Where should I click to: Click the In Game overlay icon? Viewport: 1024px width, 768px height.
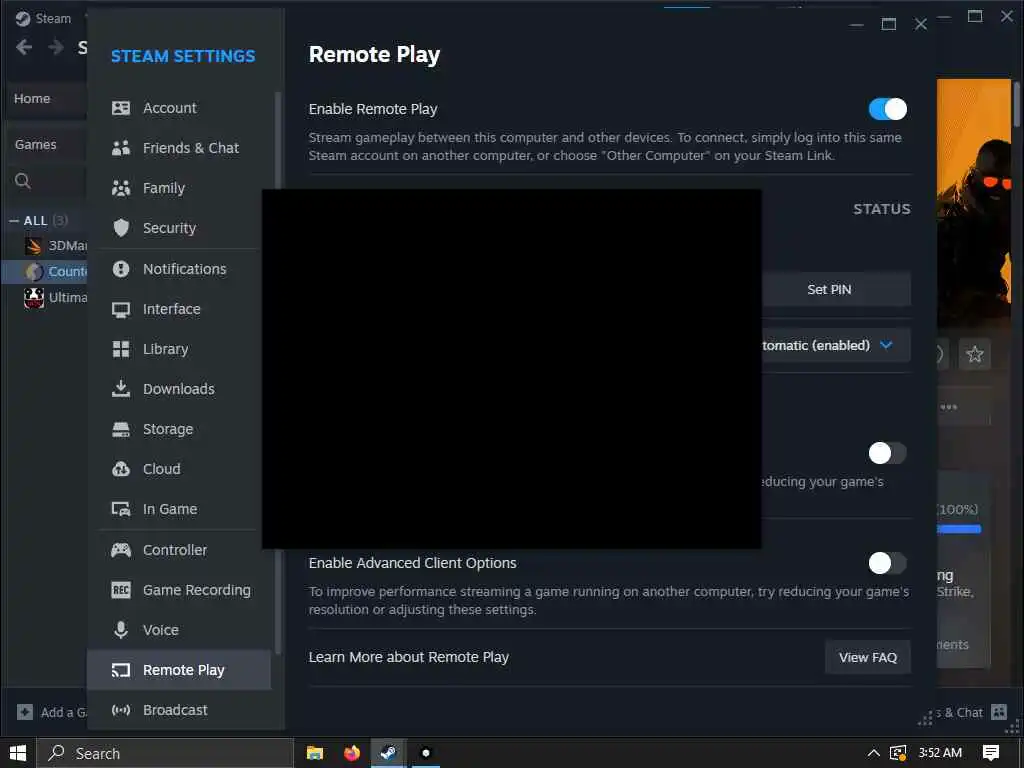(121, 509)
